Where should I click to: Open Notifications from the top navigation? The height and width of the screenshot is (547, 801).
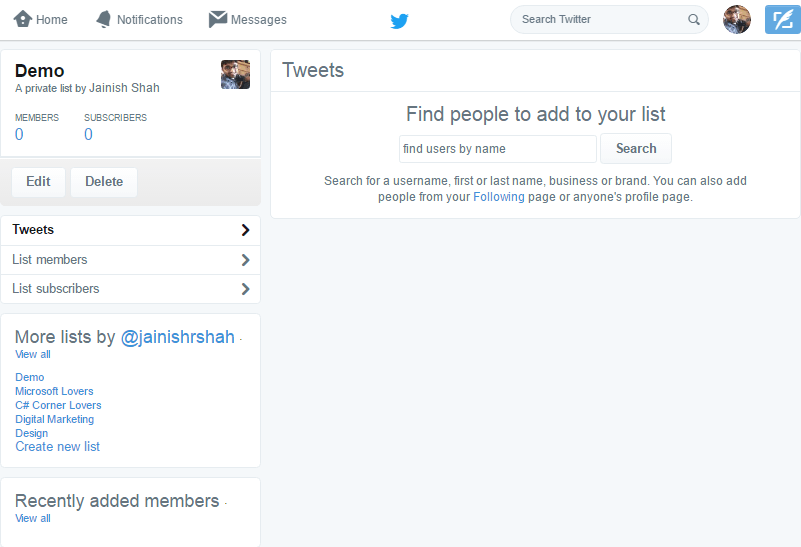tap(139, 19)
